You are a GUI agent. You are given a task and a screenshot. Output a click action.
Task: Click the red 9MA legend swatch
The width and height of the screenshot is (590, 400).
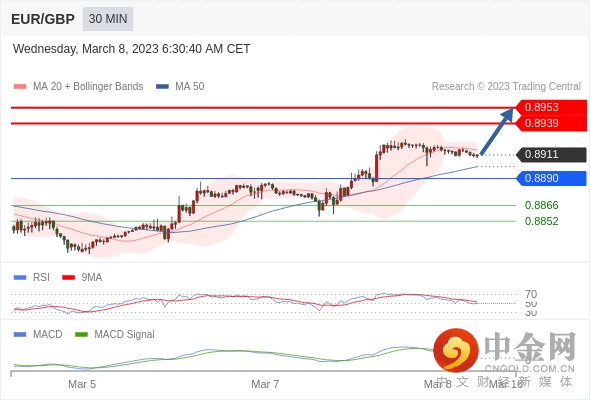(x=68, y=278)
